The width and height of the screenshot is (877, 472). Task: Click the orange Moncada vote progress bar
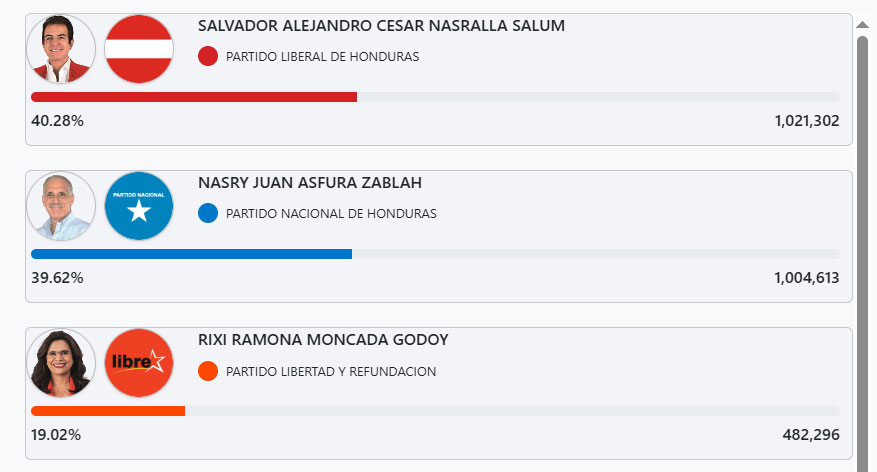pos(108,411)
